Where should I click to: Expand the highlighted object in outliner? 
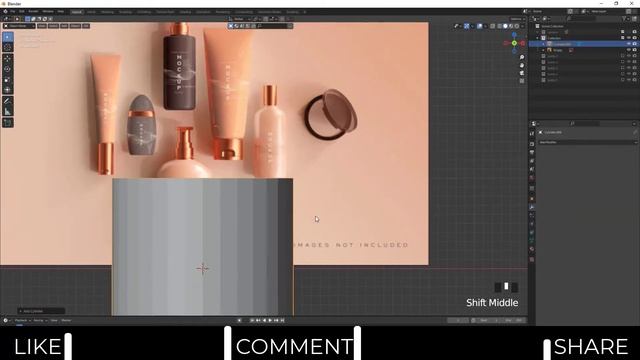543,44
